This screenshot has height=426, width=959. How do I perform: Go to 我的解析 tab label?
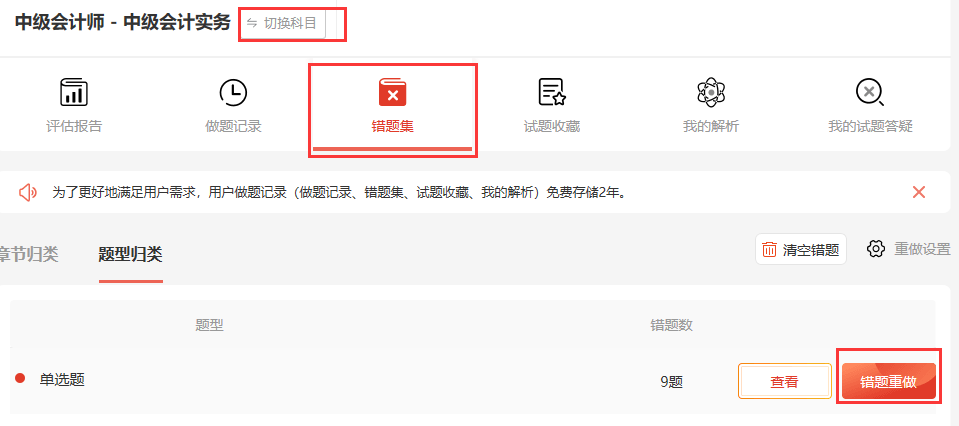711,127
